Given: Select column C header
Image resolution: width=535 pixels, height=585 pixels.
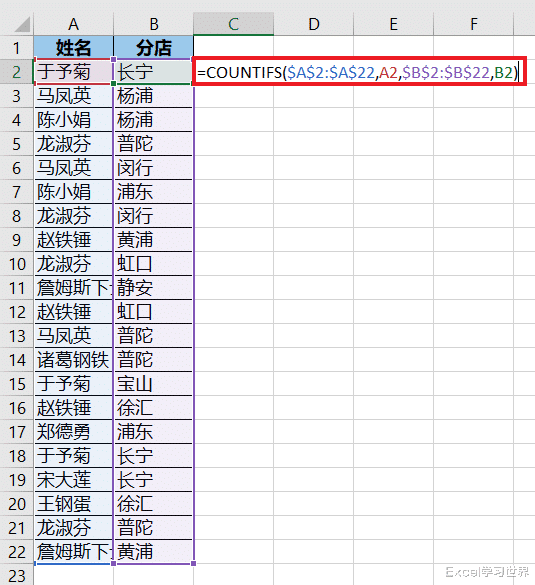Looking at the screenshot, I should (234, 24).
